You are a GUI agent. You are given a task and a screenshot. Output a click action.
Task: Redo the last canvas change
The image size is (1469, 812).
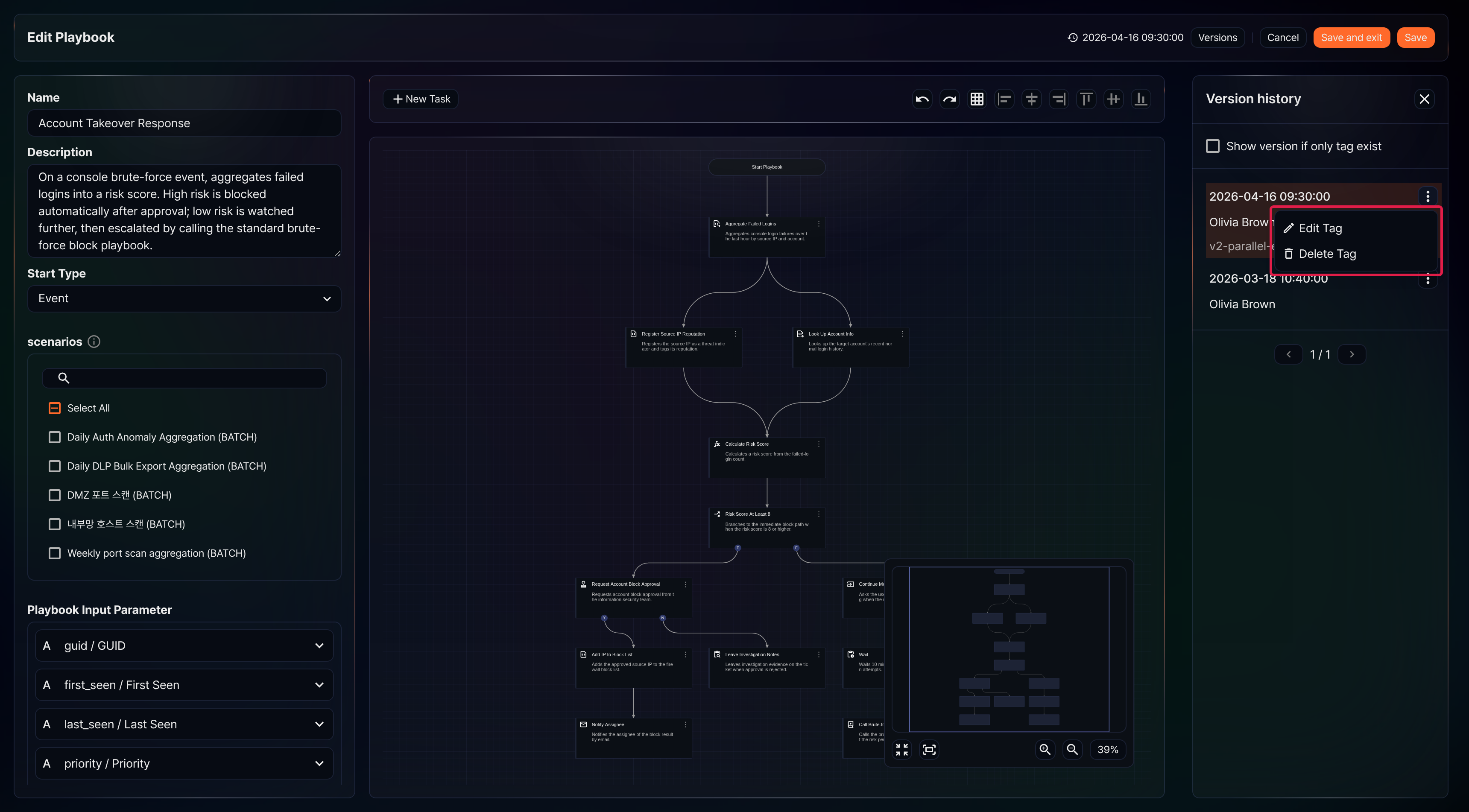tap(949, 99)
